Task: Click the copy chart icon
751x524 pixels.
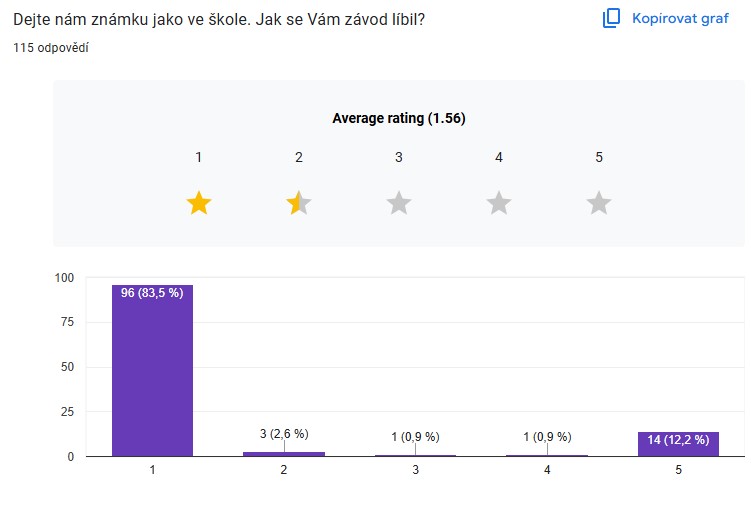Action: 611,18
